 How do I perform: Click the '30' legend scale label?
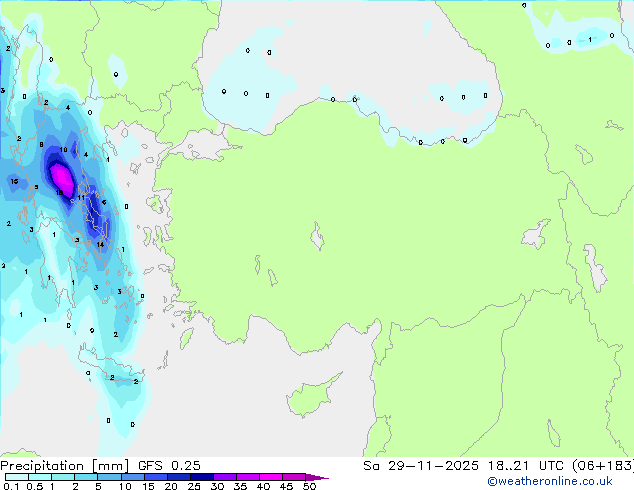point(217,486)
